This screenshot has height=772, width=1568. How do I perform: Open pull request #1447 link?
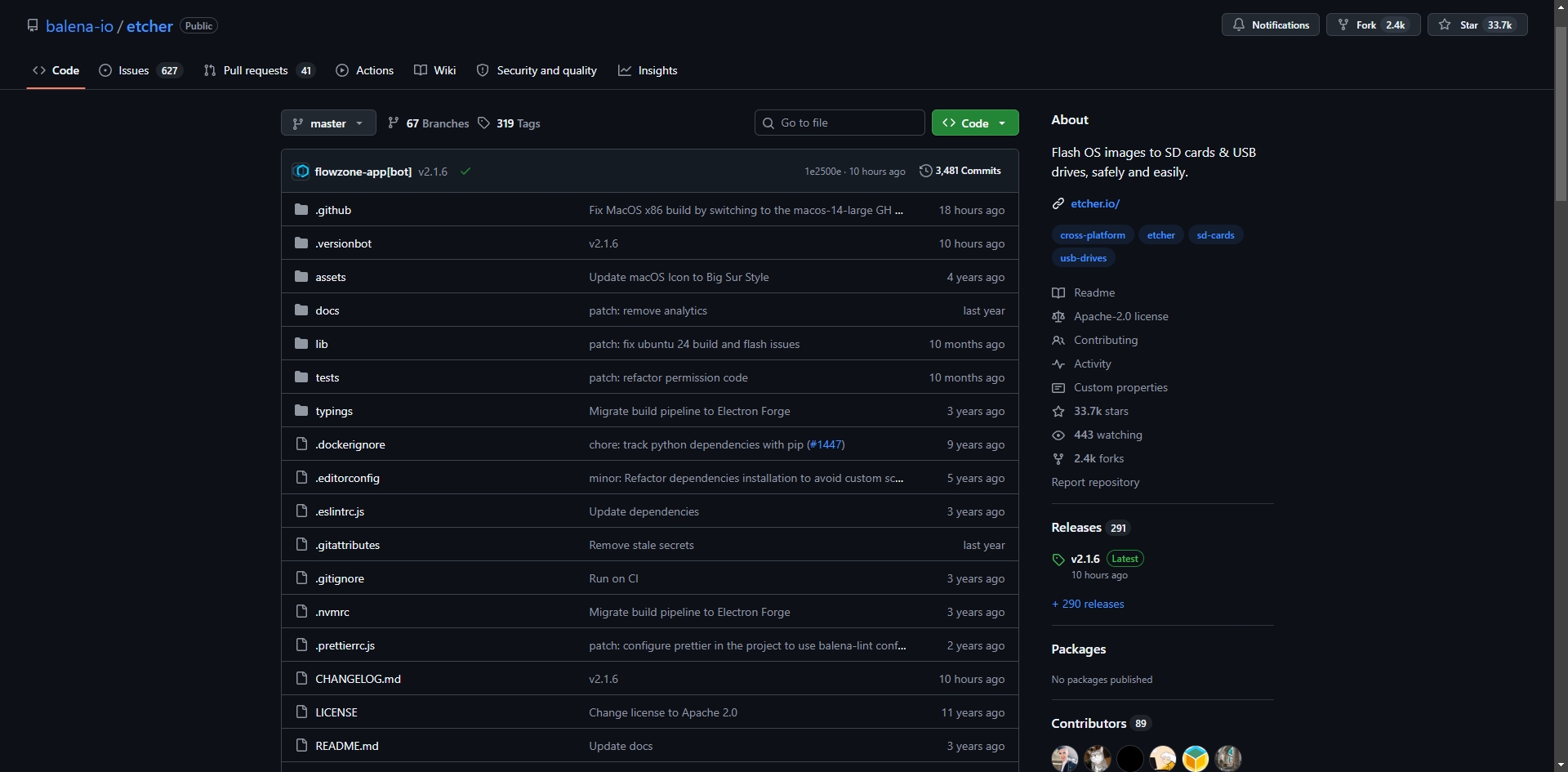pos(826,444)
